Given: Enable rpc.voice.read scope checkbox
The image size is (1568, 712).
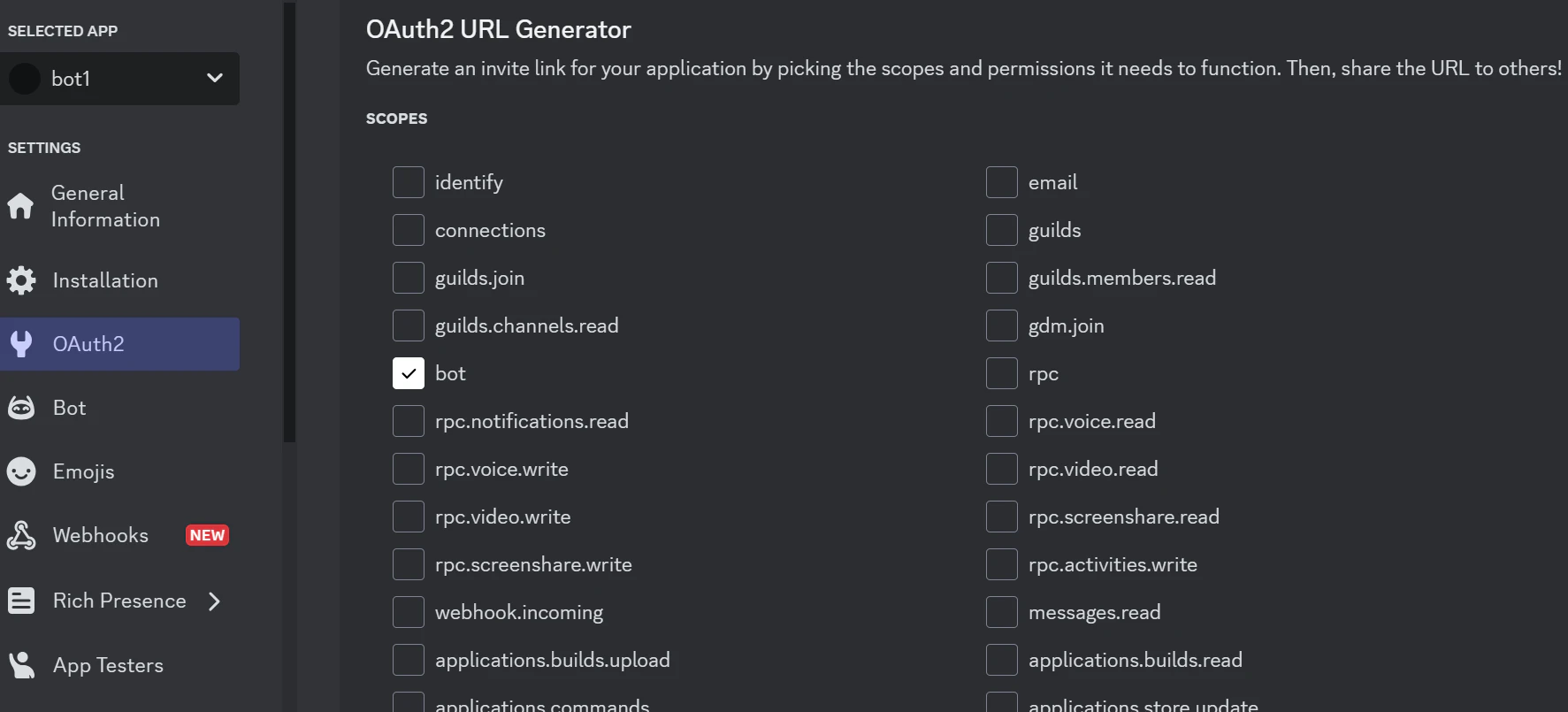Looking at the screenshot, I should coord(1002,421).
